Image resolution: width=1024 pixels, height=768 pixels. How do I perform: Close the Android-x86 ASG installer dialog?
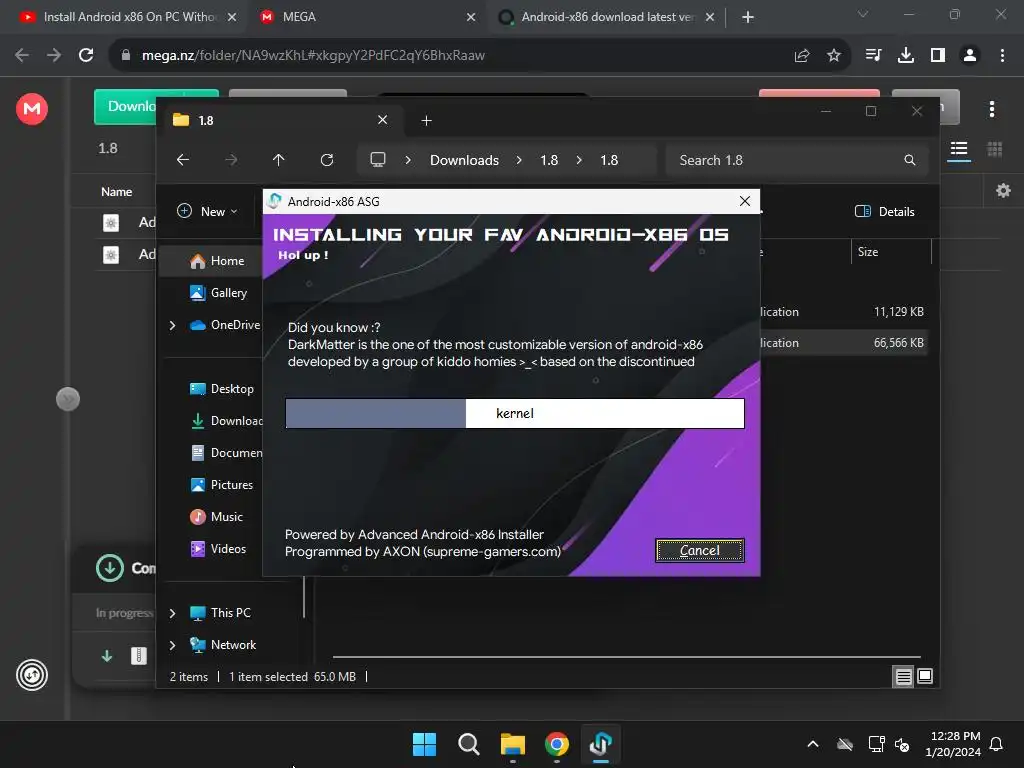[x=744, y=201]
